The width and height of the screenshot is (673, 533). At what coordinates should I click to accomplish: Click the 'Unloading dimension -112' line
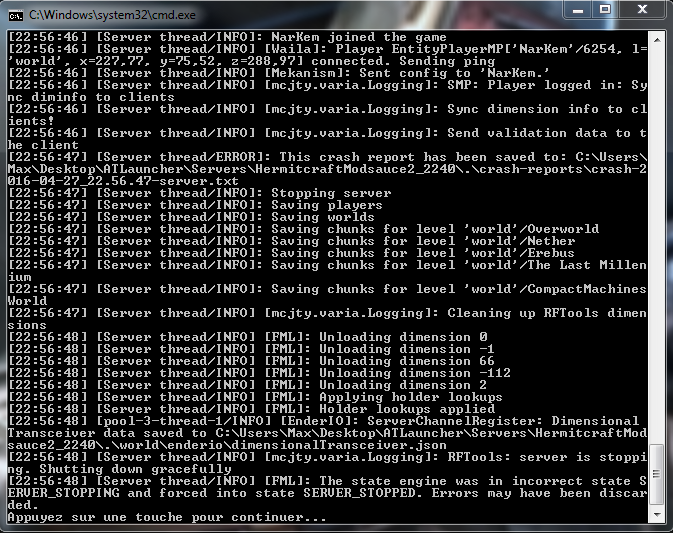[x=260, y=373]
